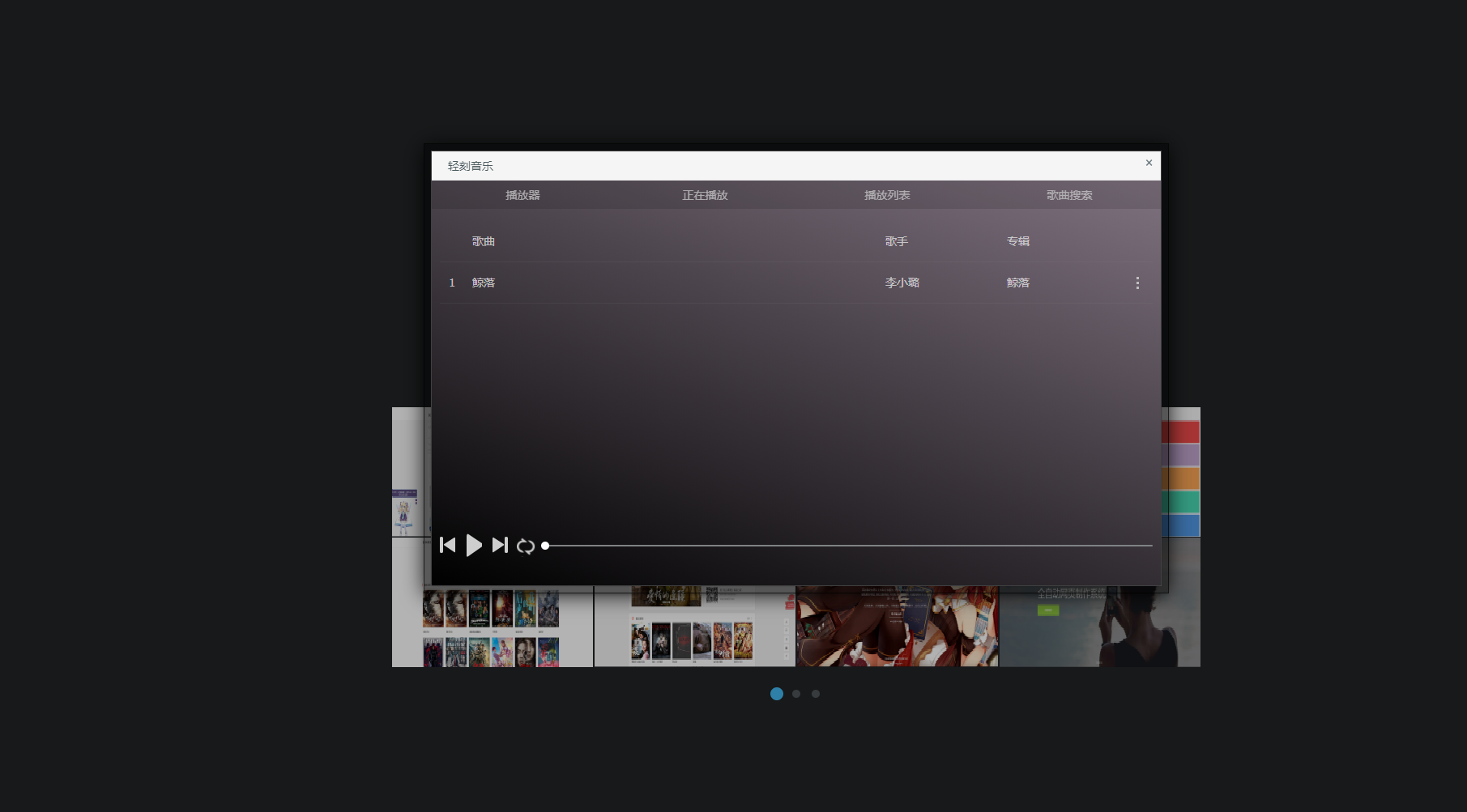This screenshot has width=1467, height=812.
Task: Select the 播放列表 tab
Action: tap(887, 195)
